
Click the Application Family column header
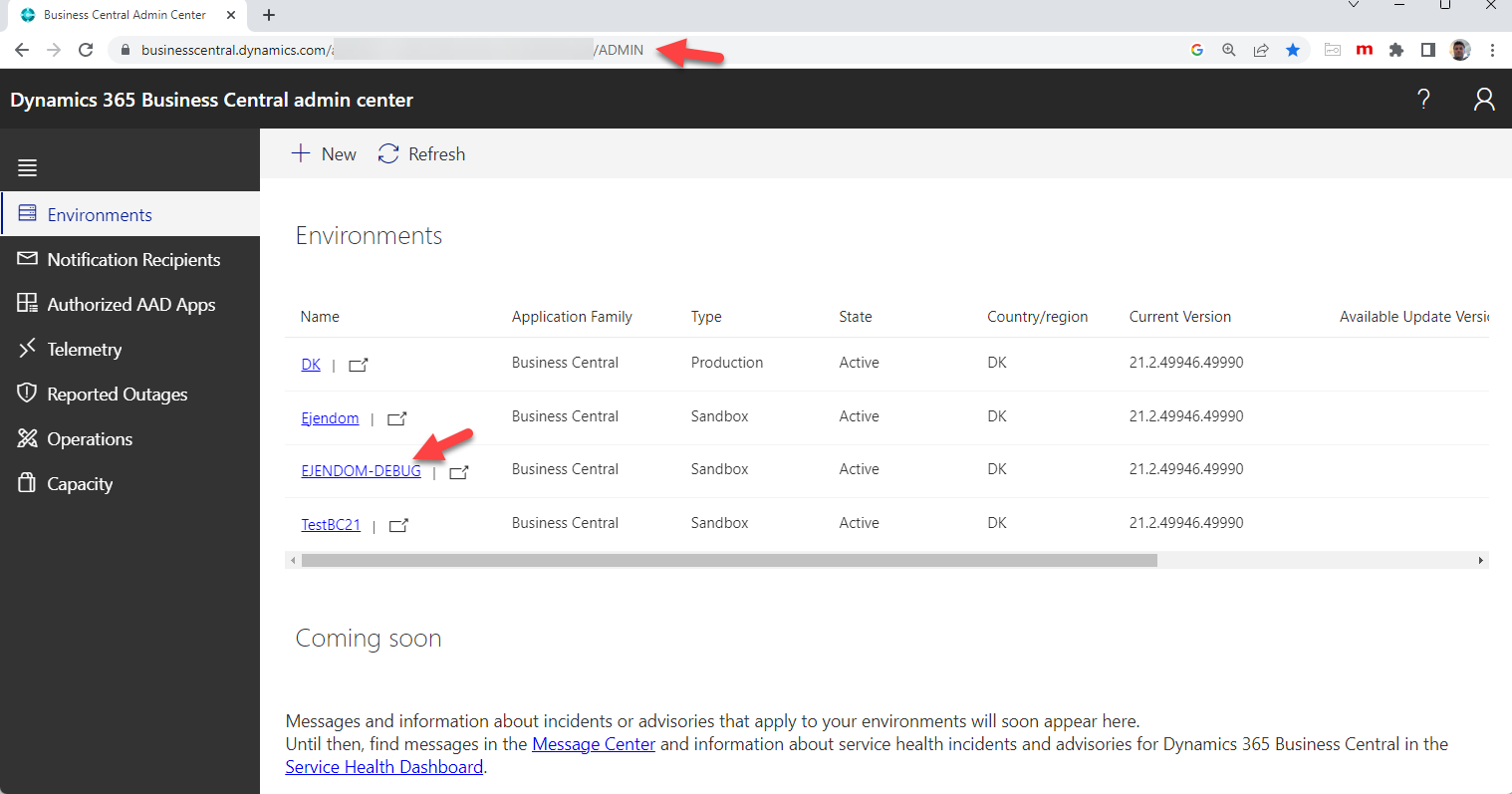pyautogui.click(x=572, y=317)
